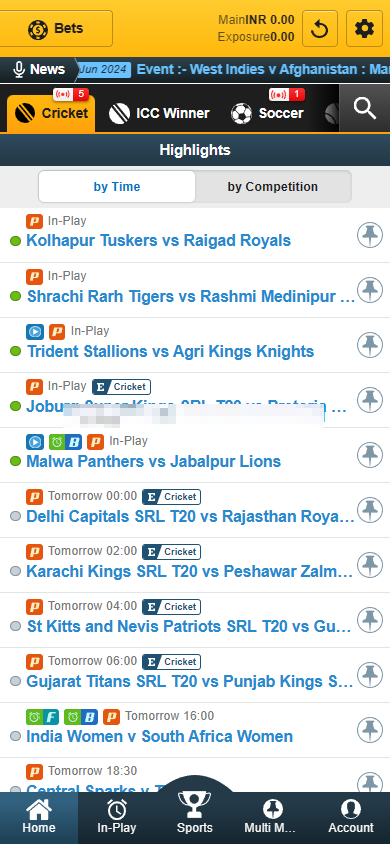Open live stream icon for Trident Stallions match
The width and height of the screenshot is (390, 844).
(35, 332)
